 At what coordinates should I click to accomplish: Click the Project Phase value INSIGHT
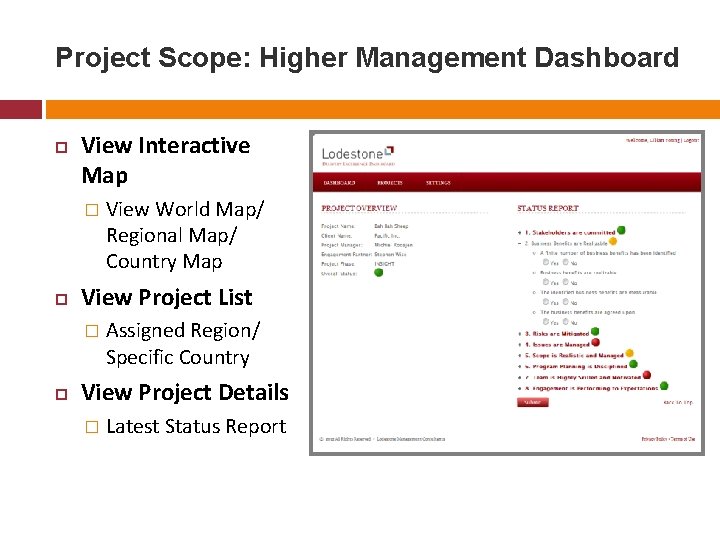tap(384, 264)
